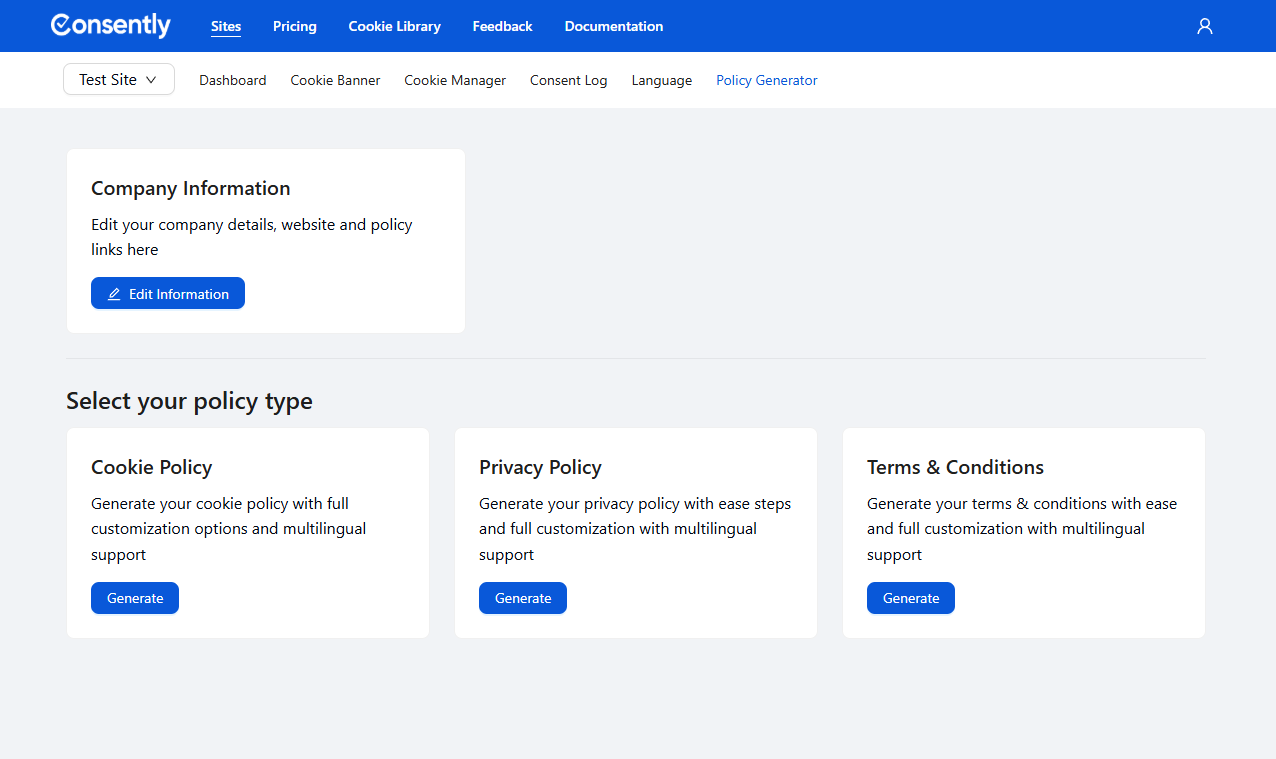This screenshot has width=1276, height=759.
Task: Go to the Pricing page
Action: [x=294, y=26]
